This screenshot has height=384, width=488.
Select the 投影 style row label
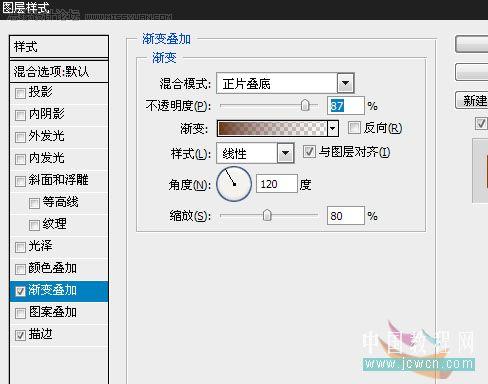pos(40,92)
